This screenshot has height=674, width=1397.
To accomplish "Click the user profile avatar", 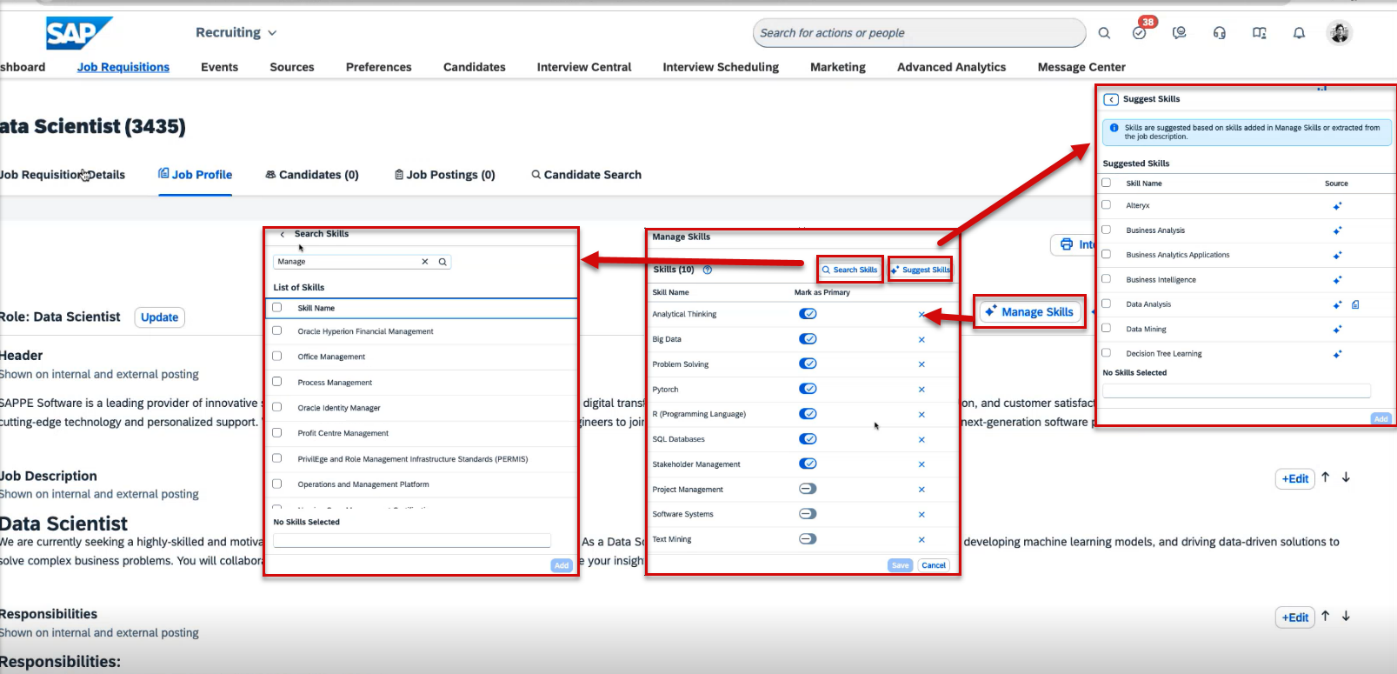I will click(1339, 33).
